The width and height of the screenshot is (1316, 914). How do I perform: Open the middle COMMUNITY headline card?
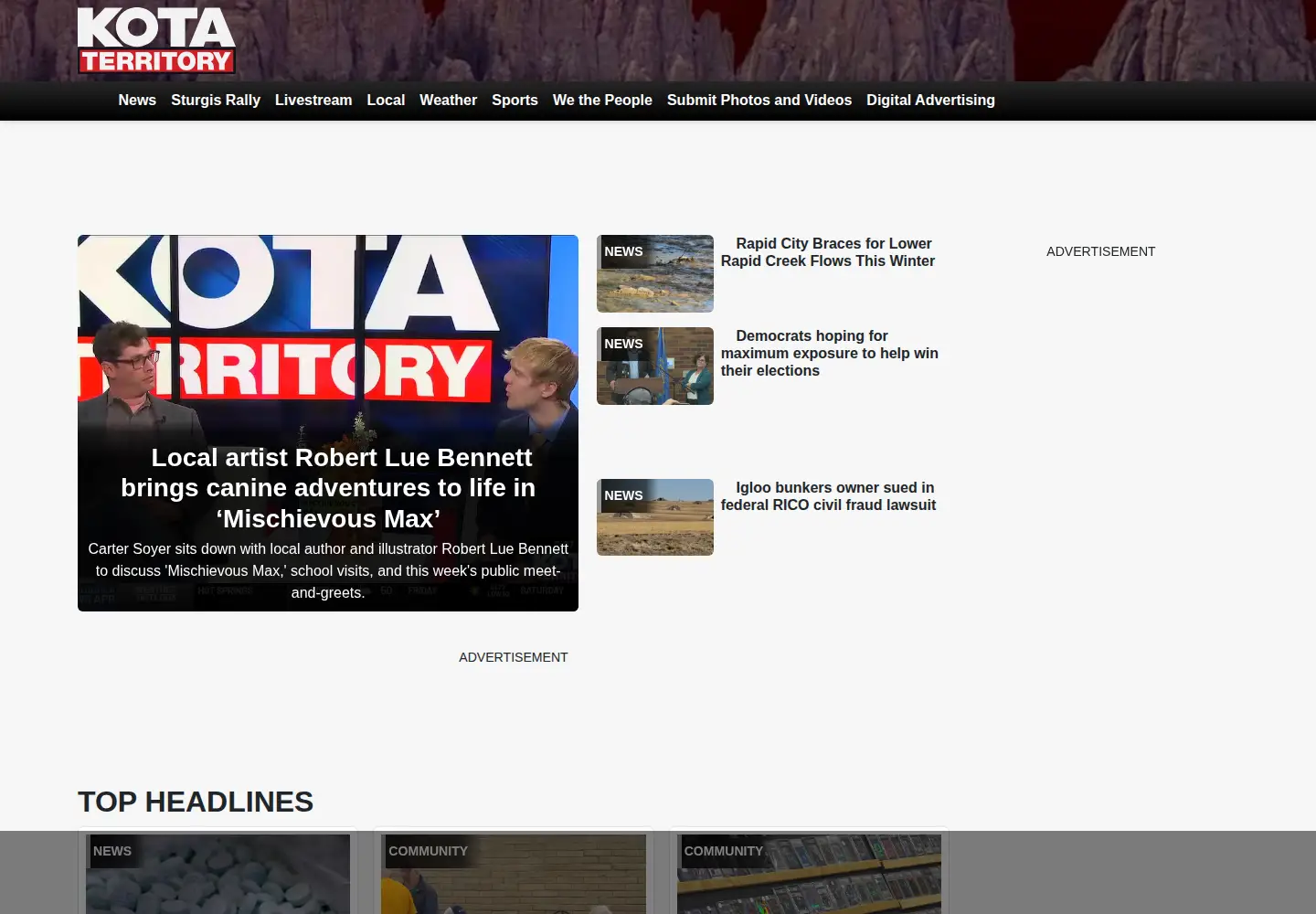tap(514, 873)
